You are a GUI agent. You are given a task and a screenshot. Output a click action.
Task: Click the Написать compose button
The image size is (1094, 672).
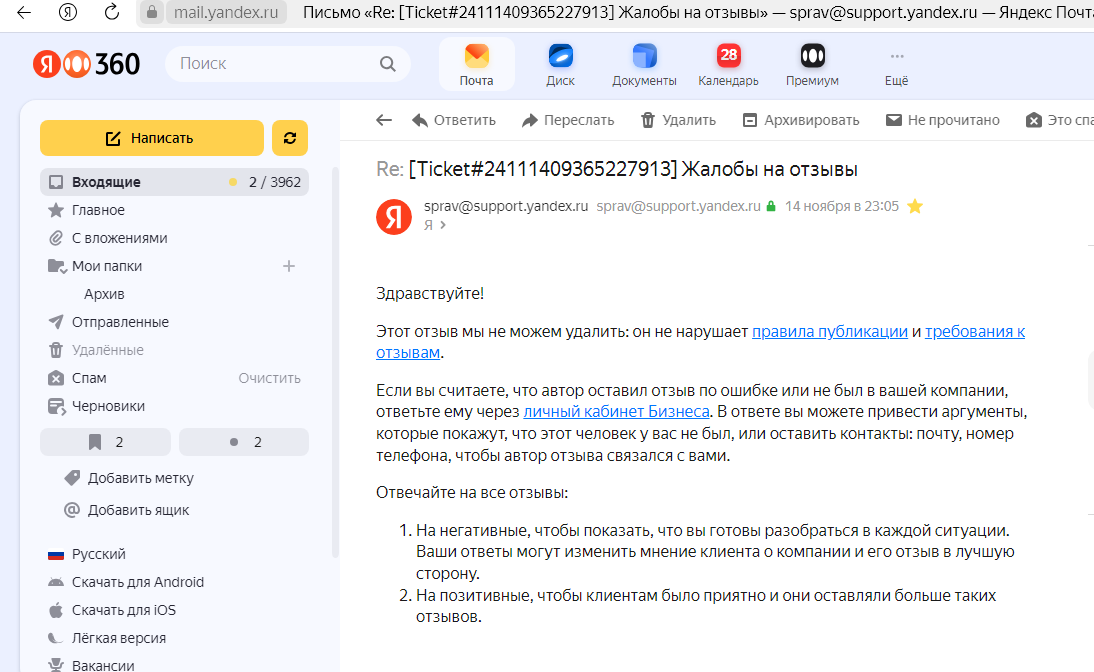[151, 138]
